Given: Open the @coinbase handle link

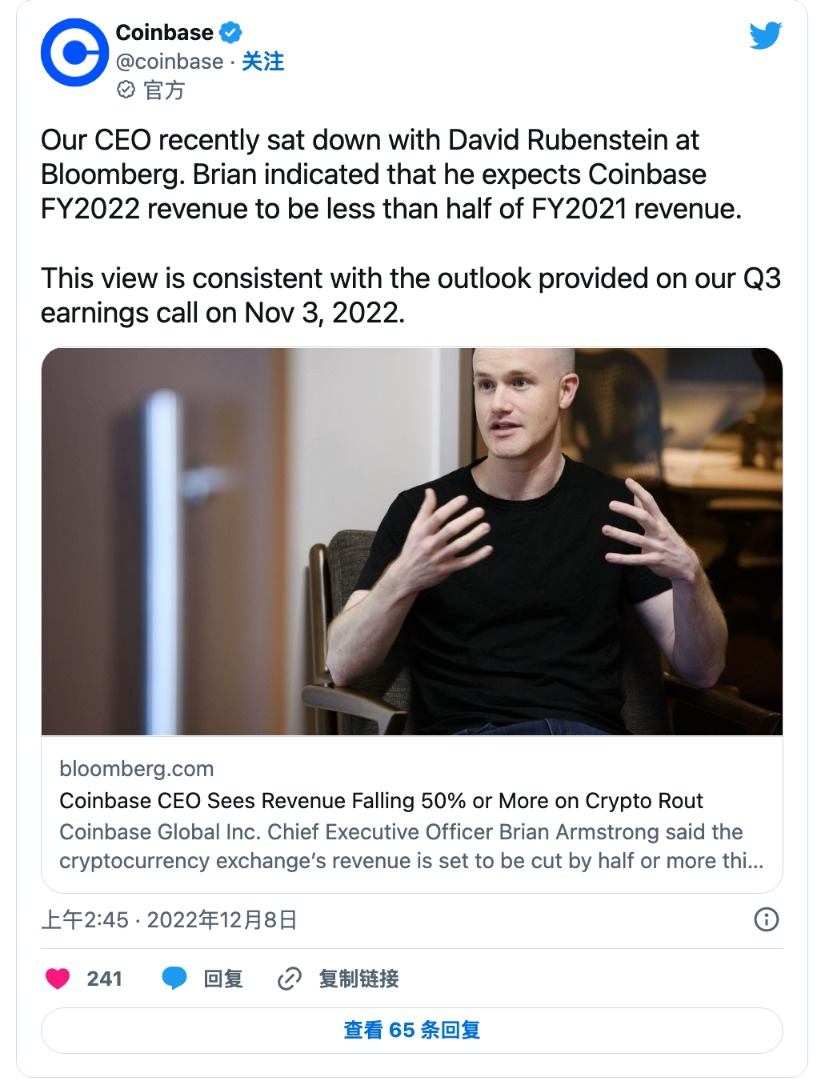Looking at the screenshot, I should click(169, 62).
